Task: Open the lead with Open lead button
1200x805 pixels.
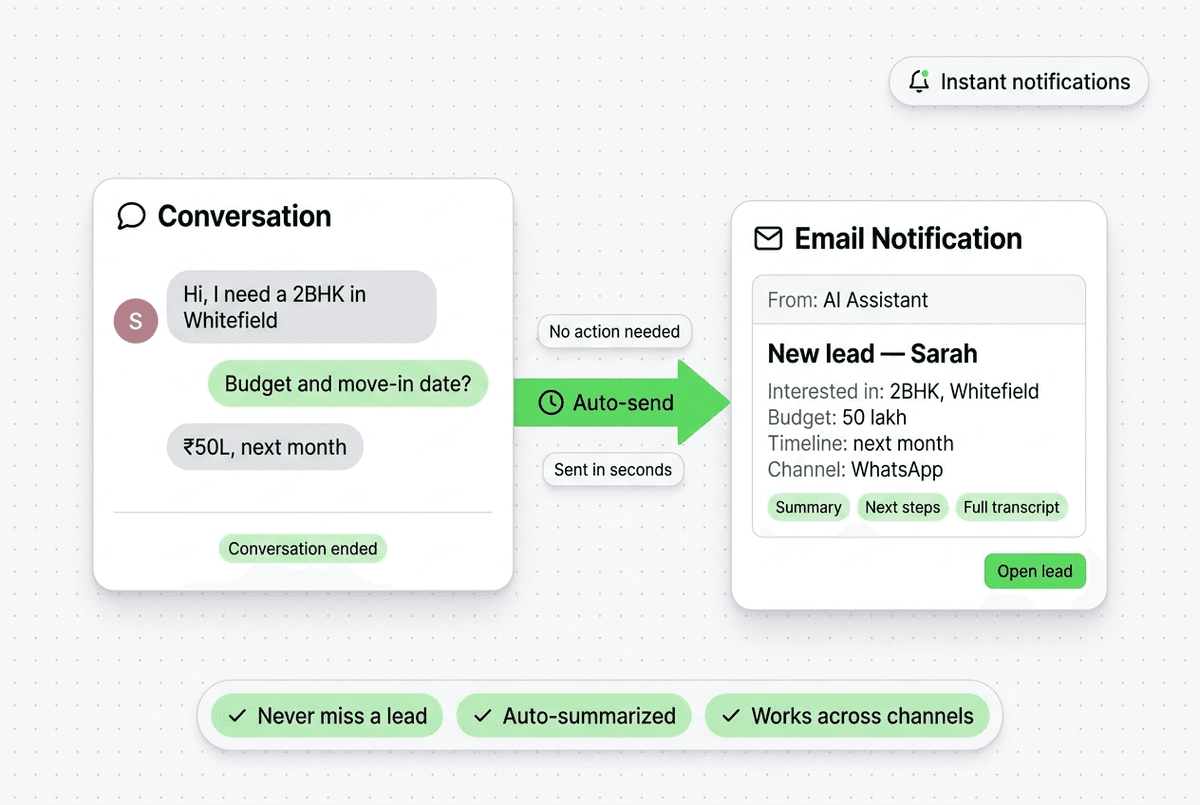Action: 1034,571
